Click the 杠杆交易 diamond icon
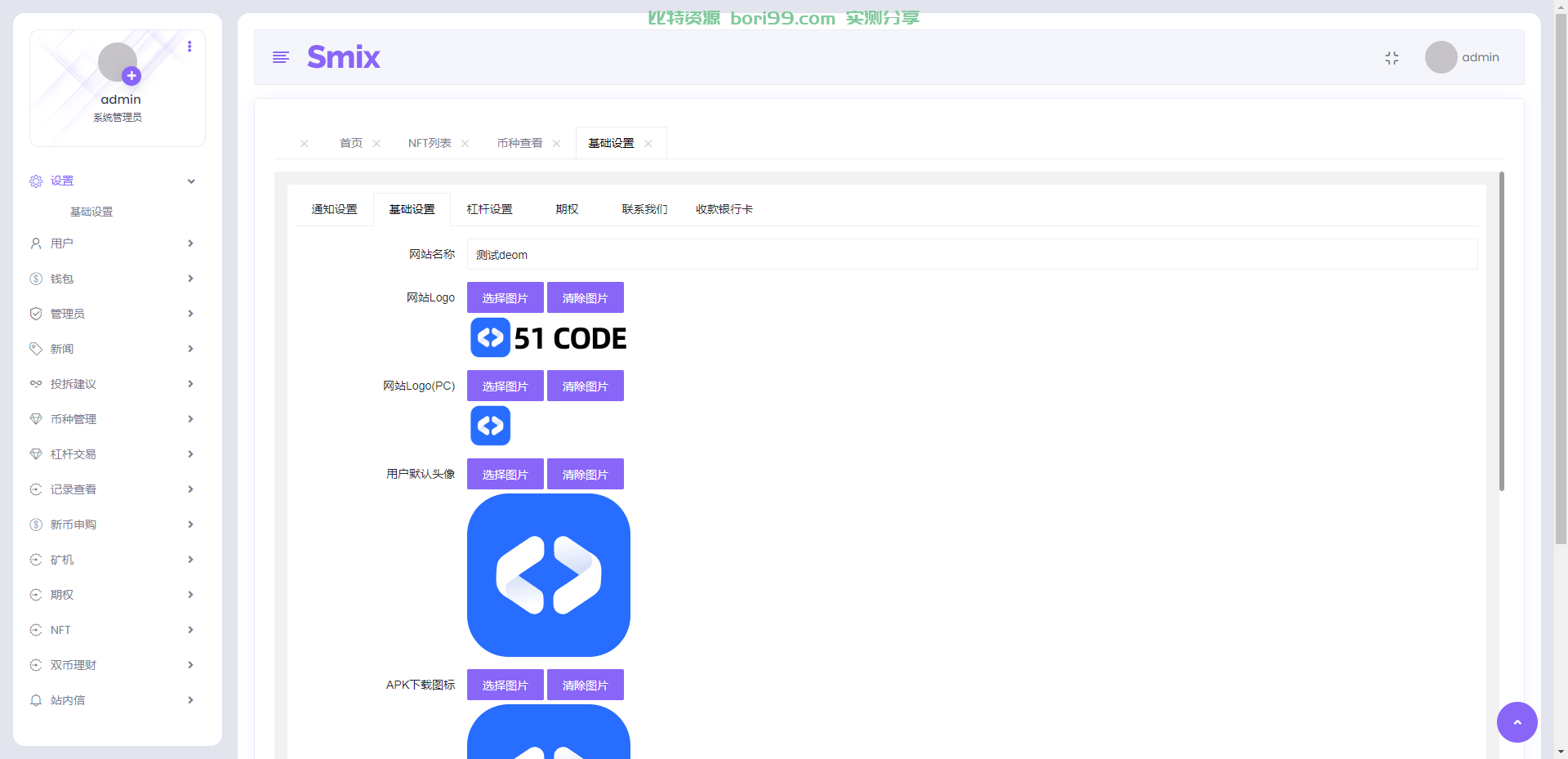The image size is (1568, 759). 36,454
